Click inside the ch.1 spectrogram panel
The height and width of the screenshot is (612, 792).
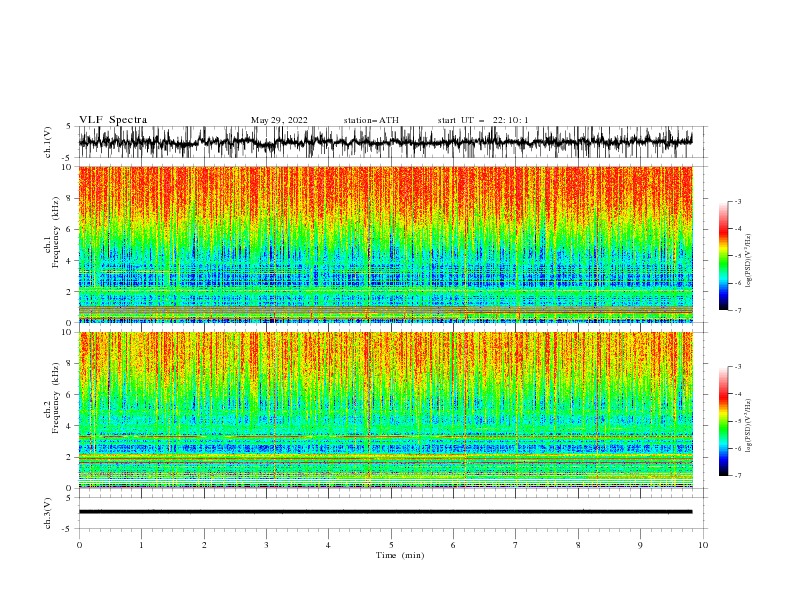pos(385,244)
